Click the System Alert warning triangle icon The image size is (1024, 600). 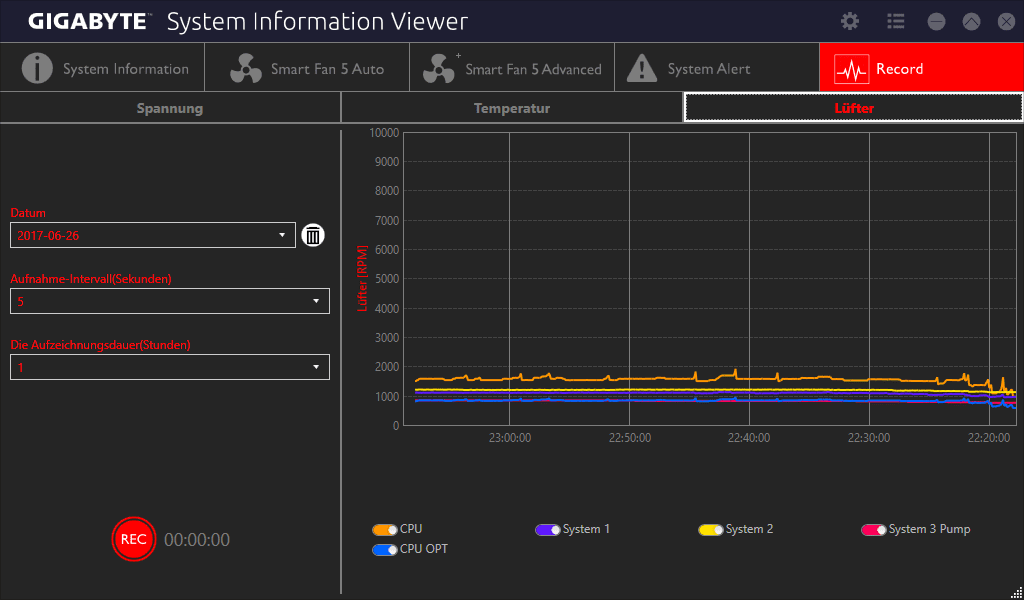tap(641, 69)
